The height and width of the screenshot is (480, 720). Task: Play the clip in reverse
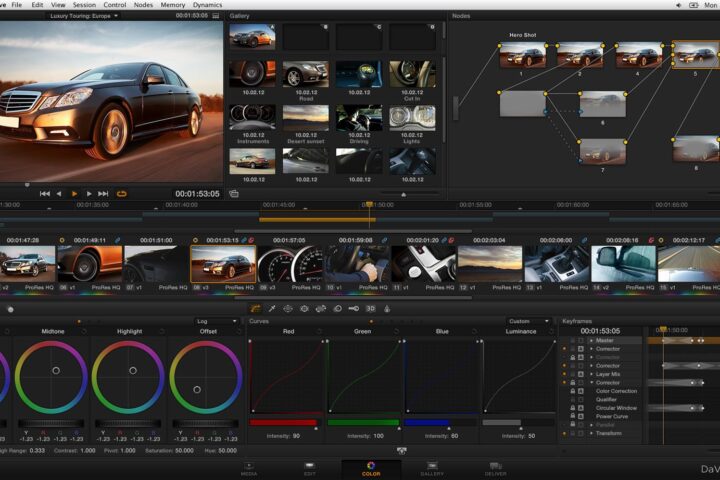59,194
